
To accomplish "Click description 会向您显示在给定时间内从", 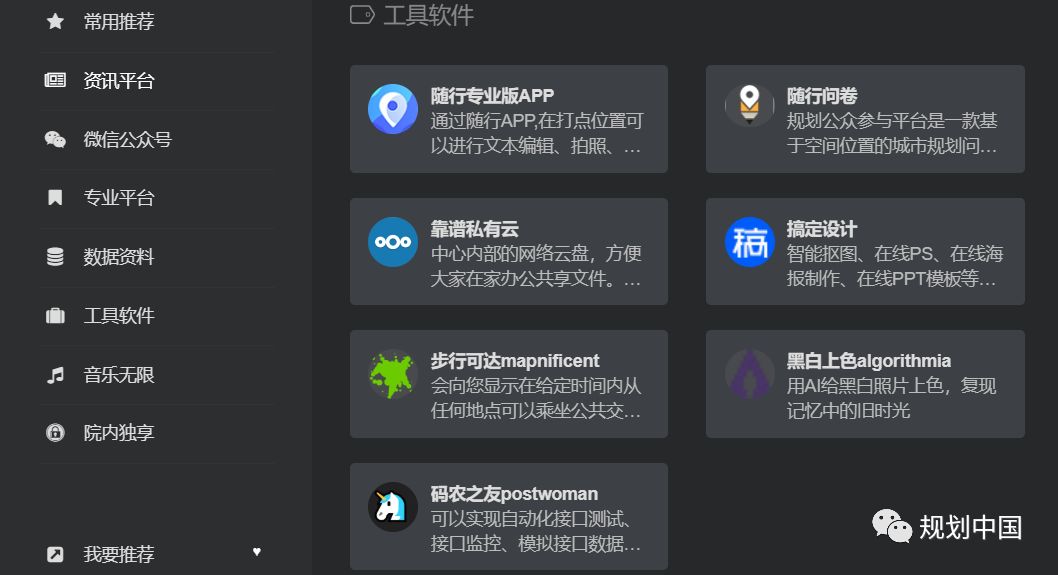I will coord(536,386).
